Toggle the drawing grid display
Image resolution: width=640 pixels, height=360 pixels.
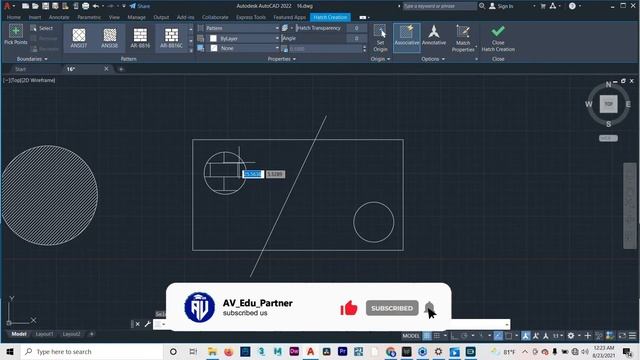pos(427,336)
